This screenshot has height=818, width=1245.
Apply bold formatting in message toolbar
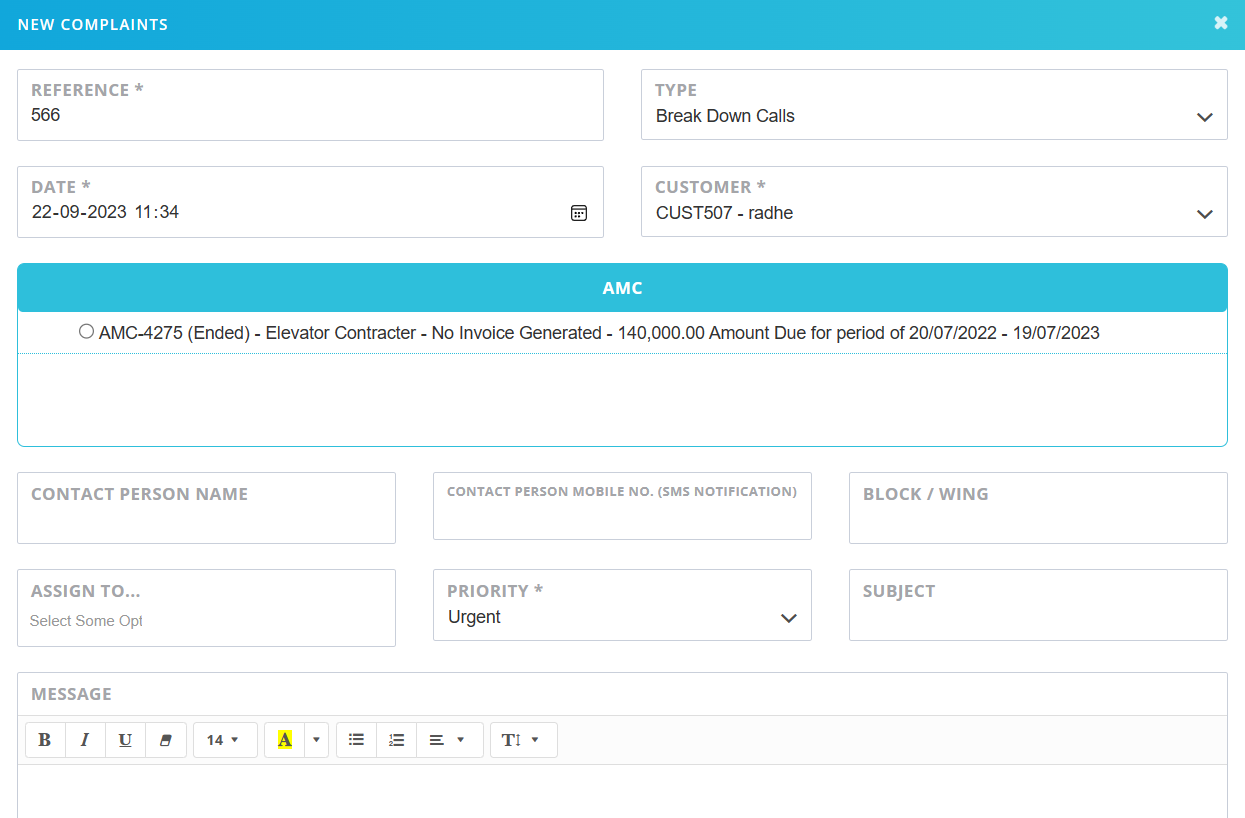point(45,740)
